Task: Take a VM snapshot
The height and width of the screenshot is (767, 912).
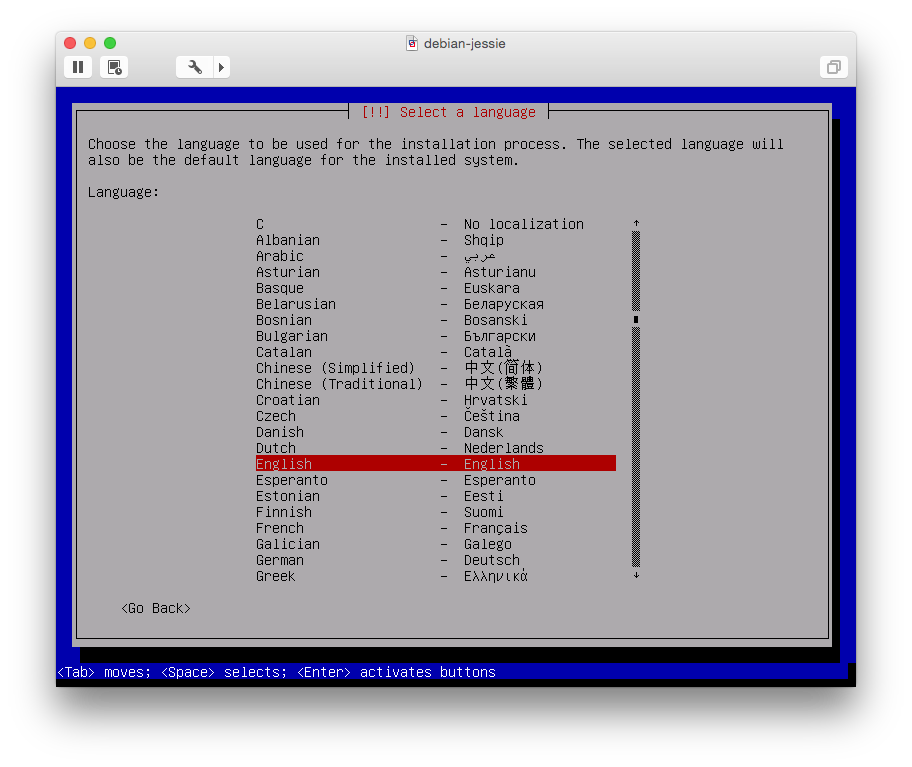Action: 114,67
